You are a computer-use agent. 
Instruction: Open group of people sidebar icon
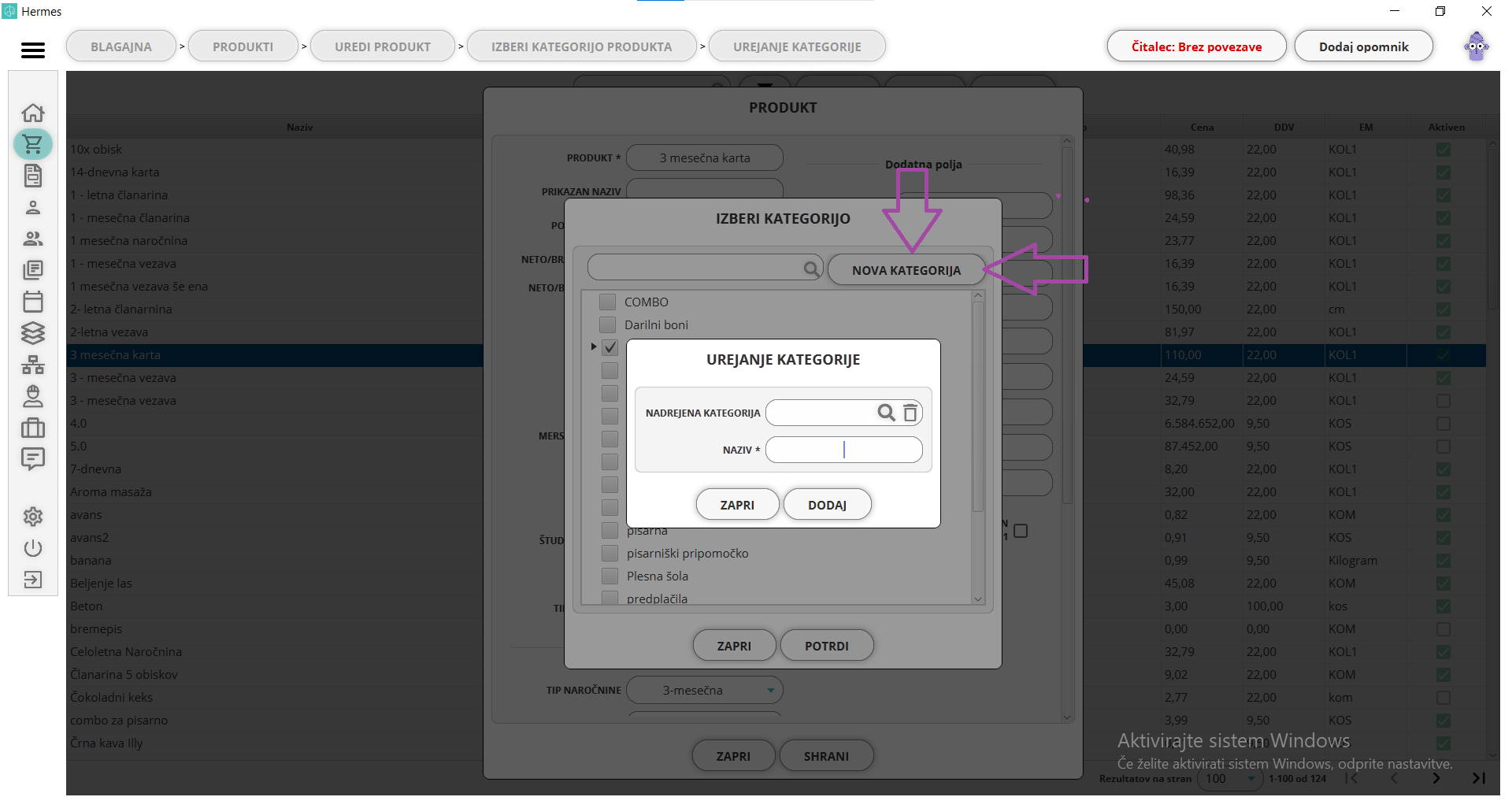33,239
